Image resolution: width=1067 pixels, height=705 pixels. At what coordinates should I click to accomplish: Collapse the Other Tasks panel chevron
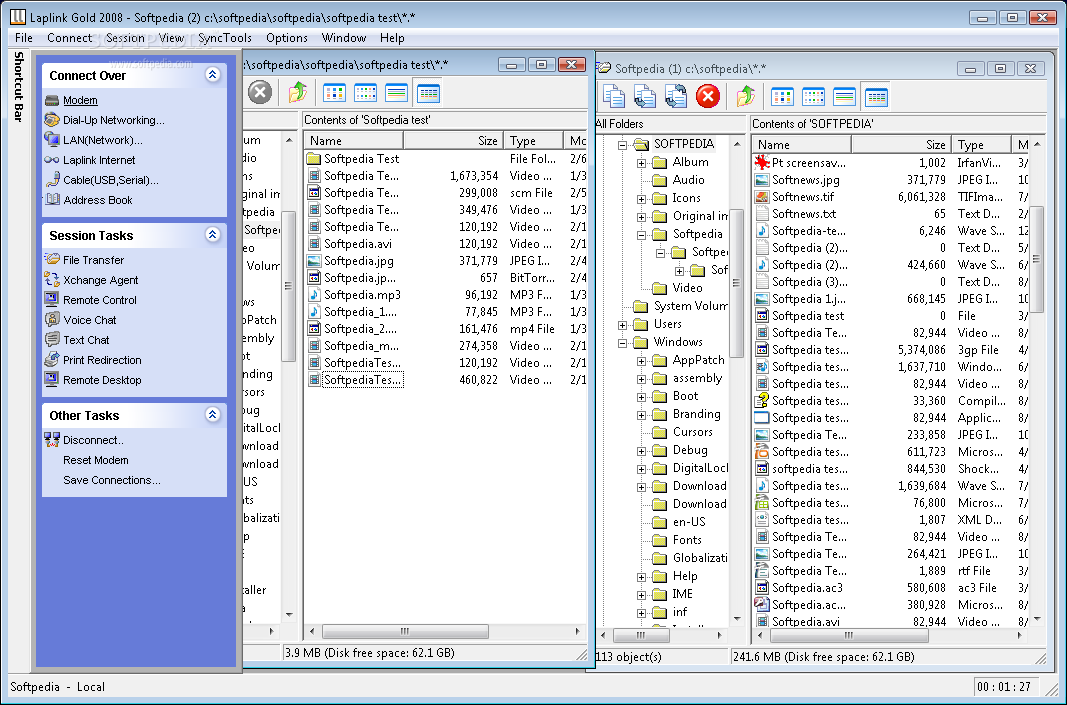212,414
